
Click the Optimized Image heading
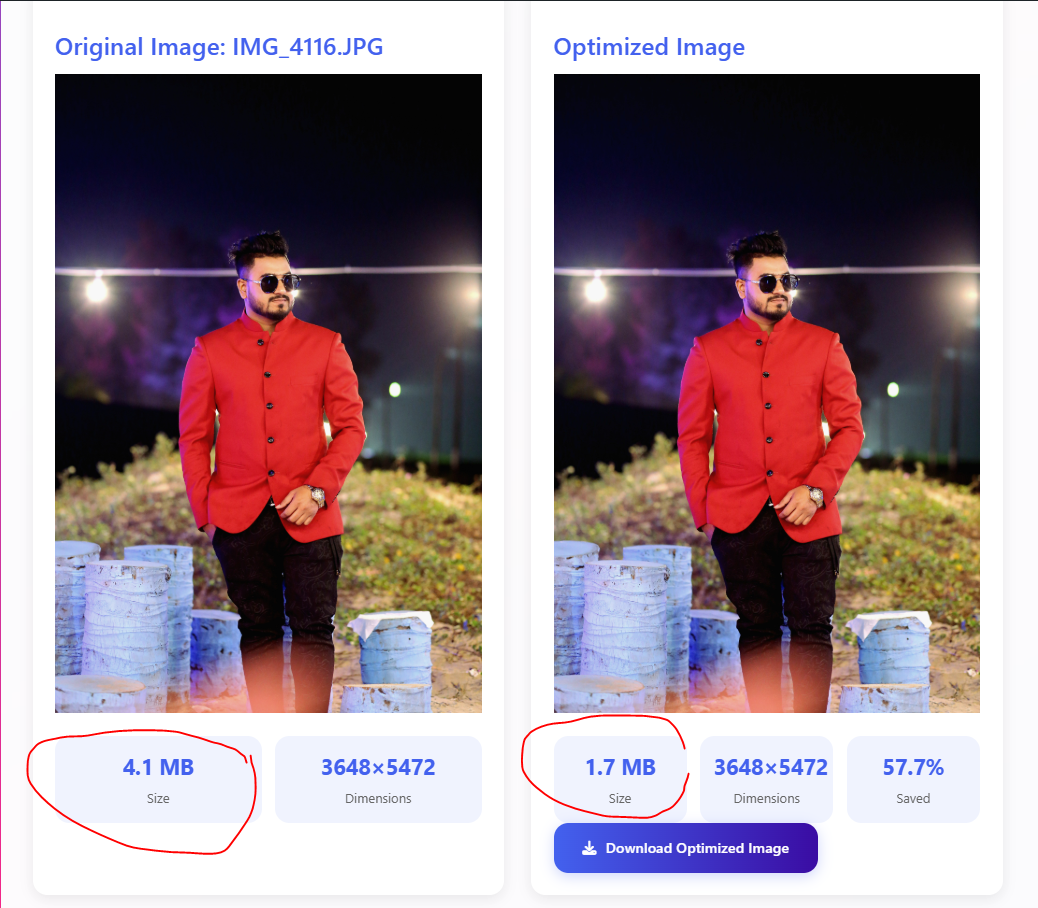pos(649,47)
